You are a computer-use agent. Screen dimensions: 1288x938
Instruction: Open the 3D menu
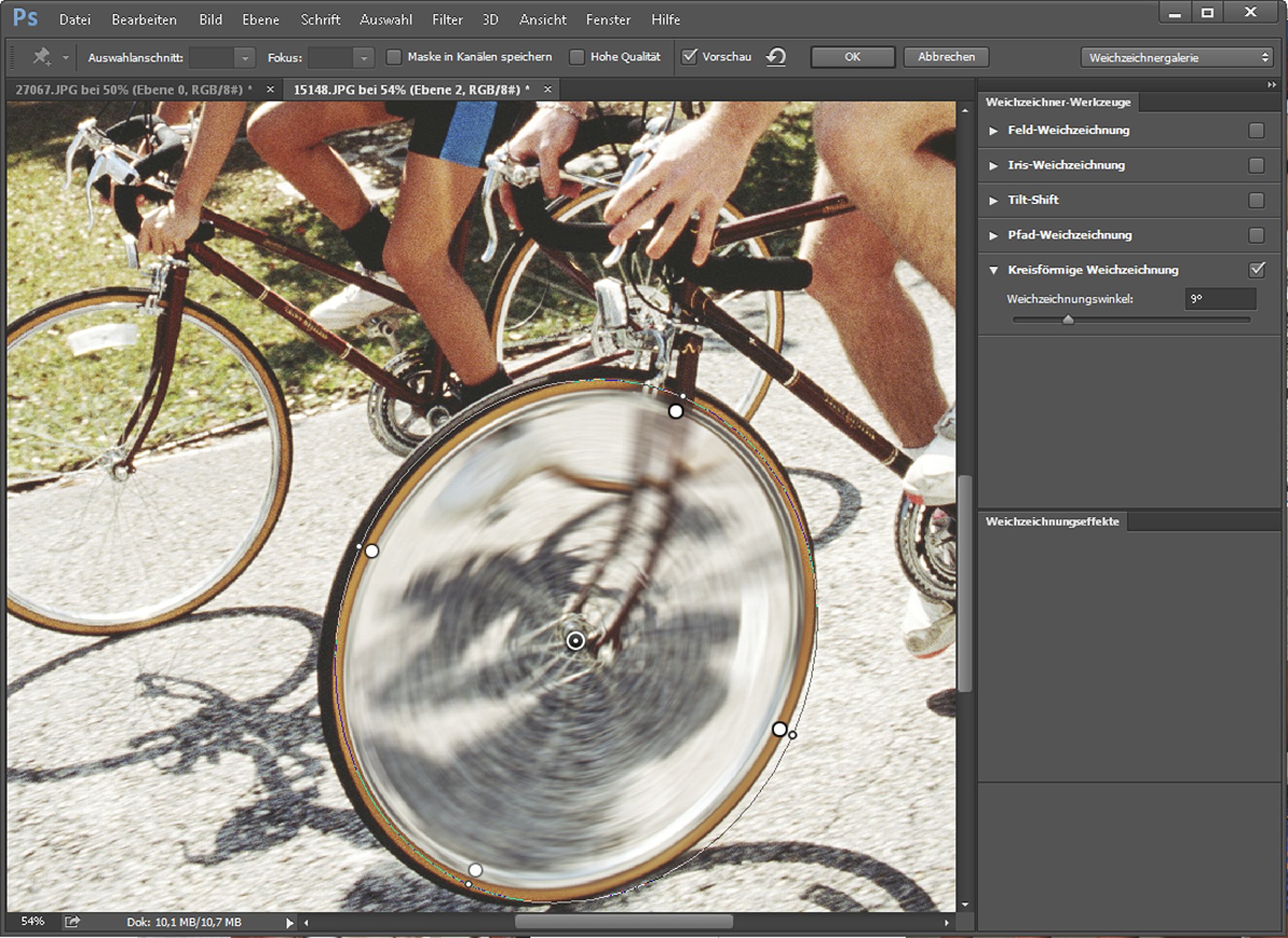click(x=491, y=20)
